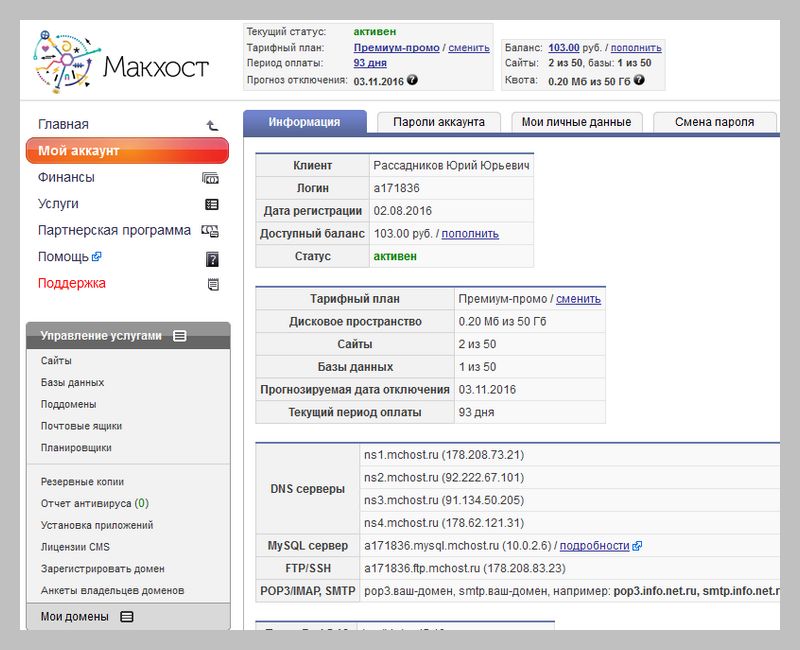Expand the Мои домены panel
The image size is (800, 650).
click(127, 616)
